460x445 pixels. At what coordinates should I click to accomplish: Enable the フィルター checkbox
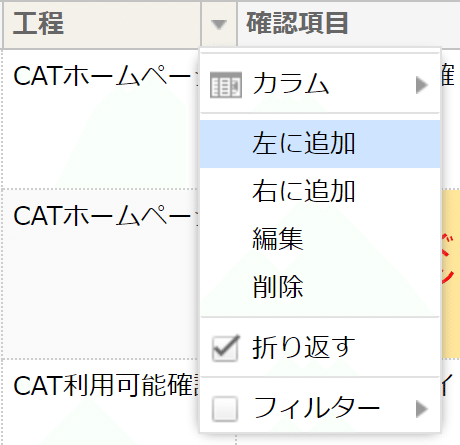coord(225,409)
